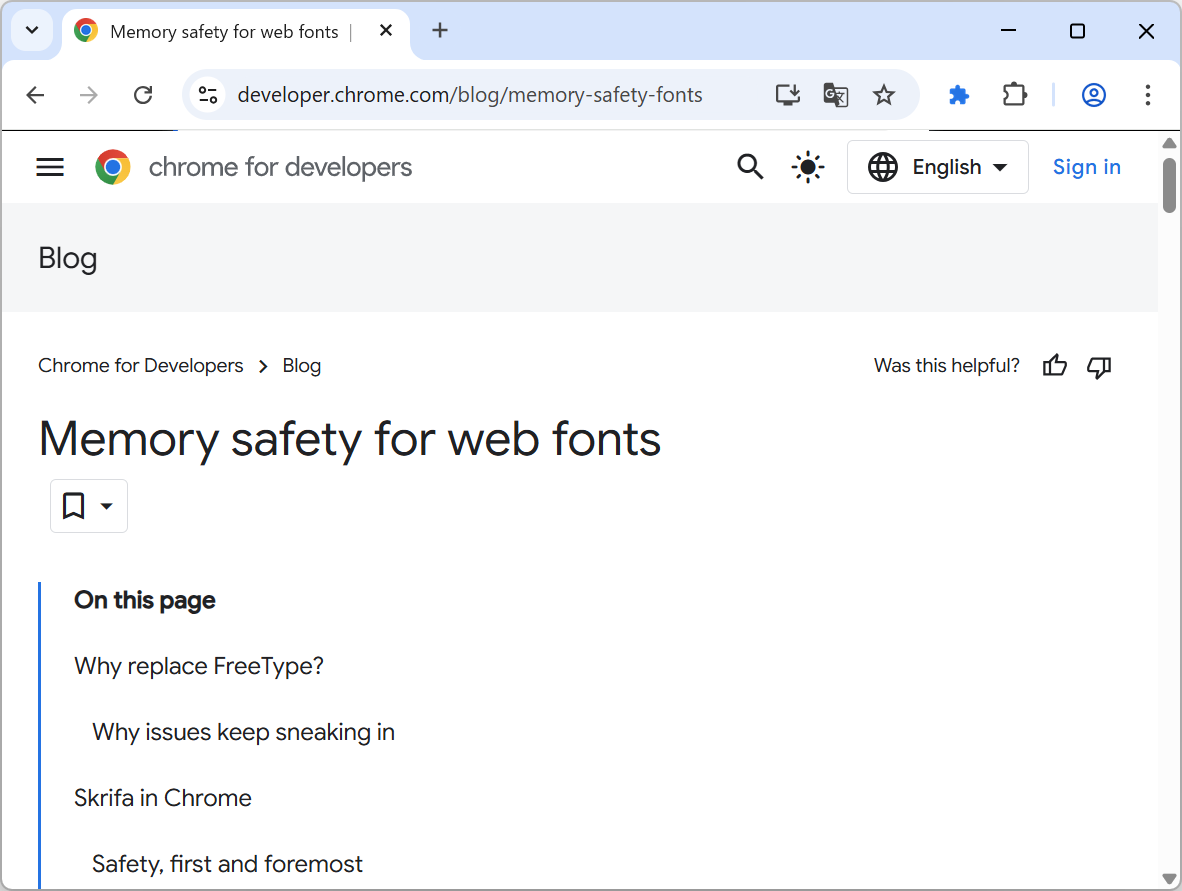Toggle dark mode with the sun icon

pos(807,166)
